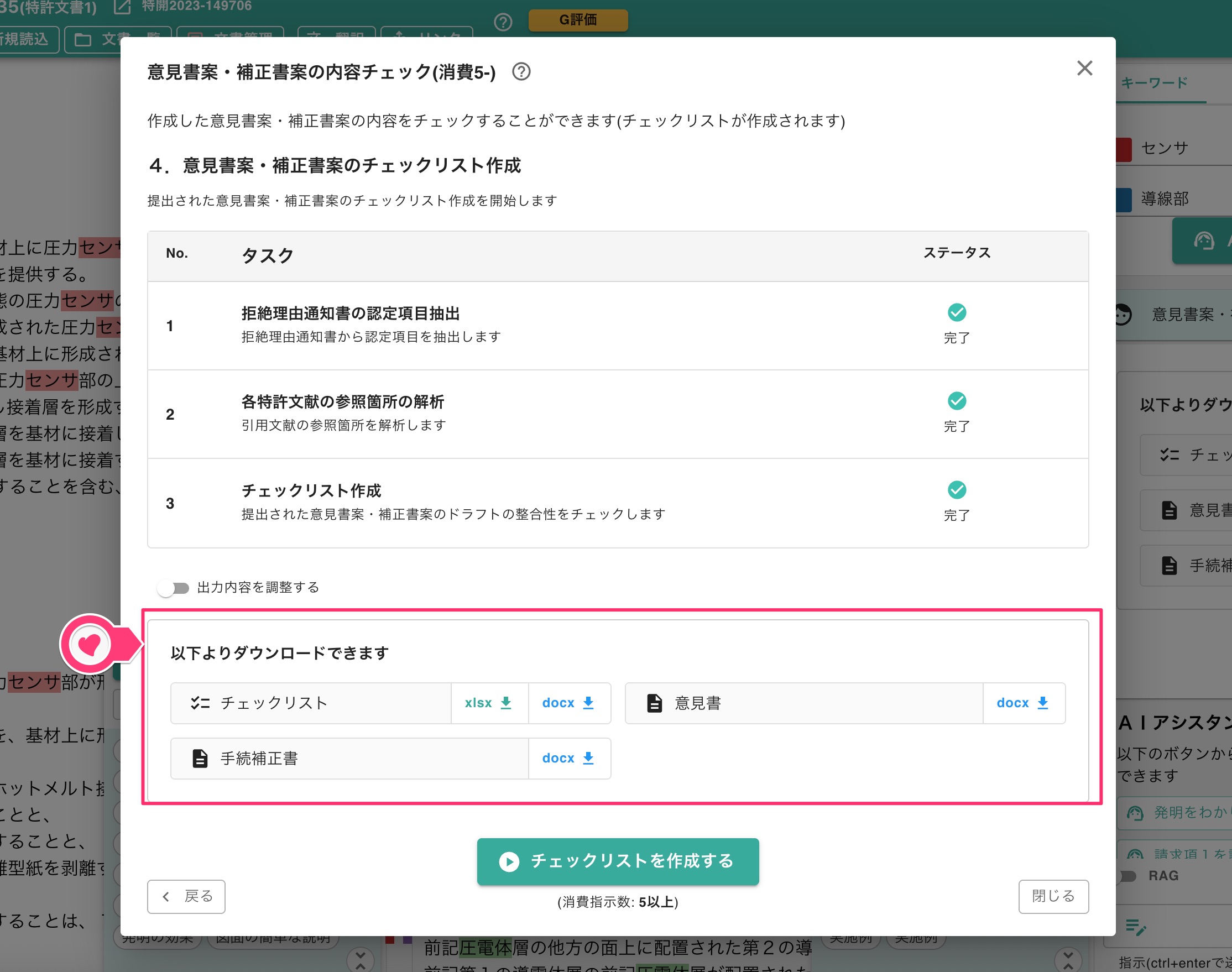Click completed check icon for task 2
This screenshot has width=1232, height=972.
coord(957,401)
